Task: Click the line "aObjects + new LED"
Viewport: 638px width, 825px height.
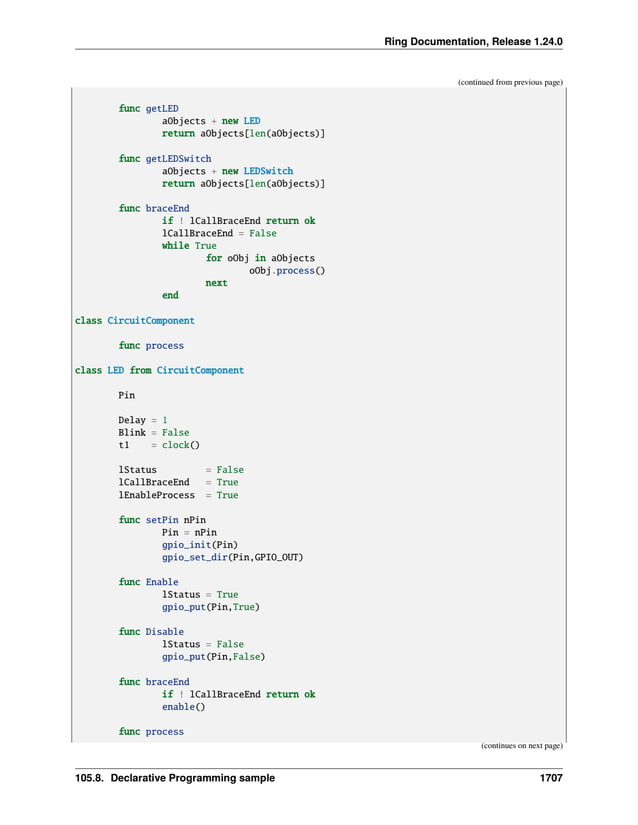Action: coord(211,121)
